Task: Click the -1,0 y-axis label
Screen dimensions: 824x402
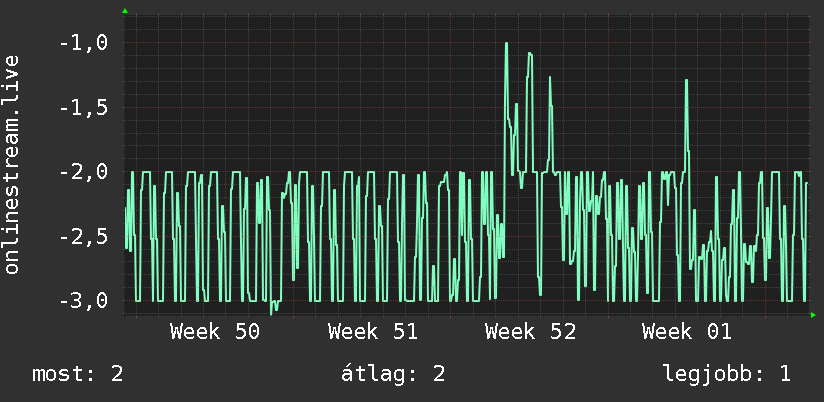Action: (x=83, y=43)
